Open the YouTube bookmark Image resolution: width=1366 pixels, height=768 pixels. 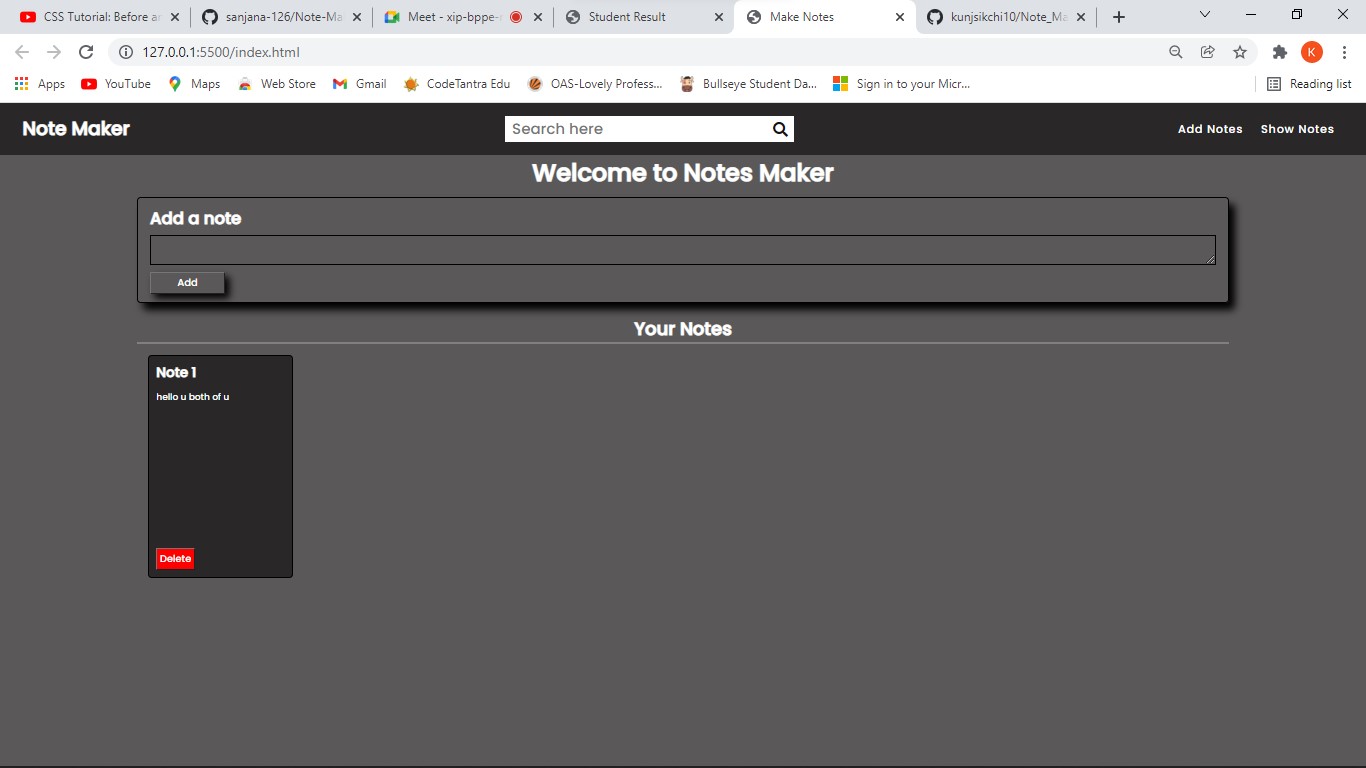pyautogui.click(x=116, y=84)
